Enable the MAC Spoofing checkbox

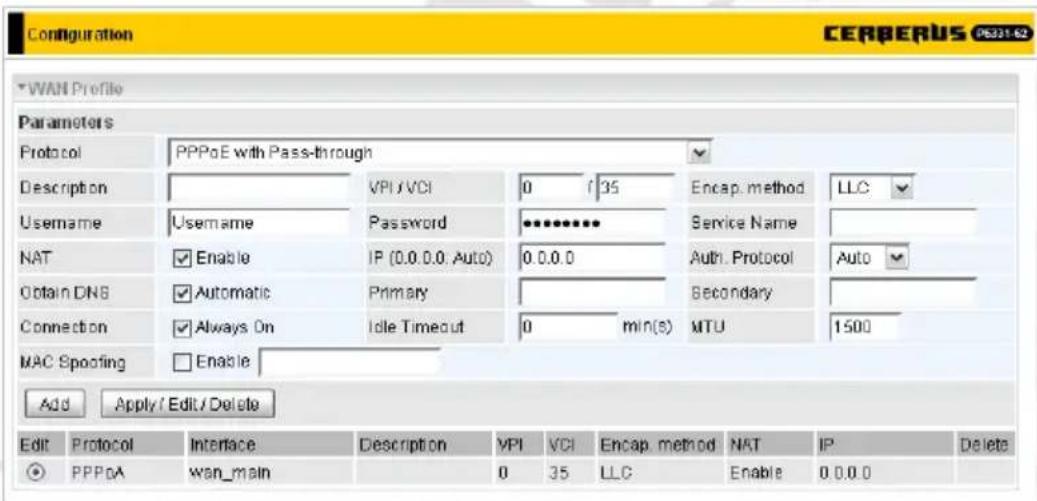coord(181,362)
